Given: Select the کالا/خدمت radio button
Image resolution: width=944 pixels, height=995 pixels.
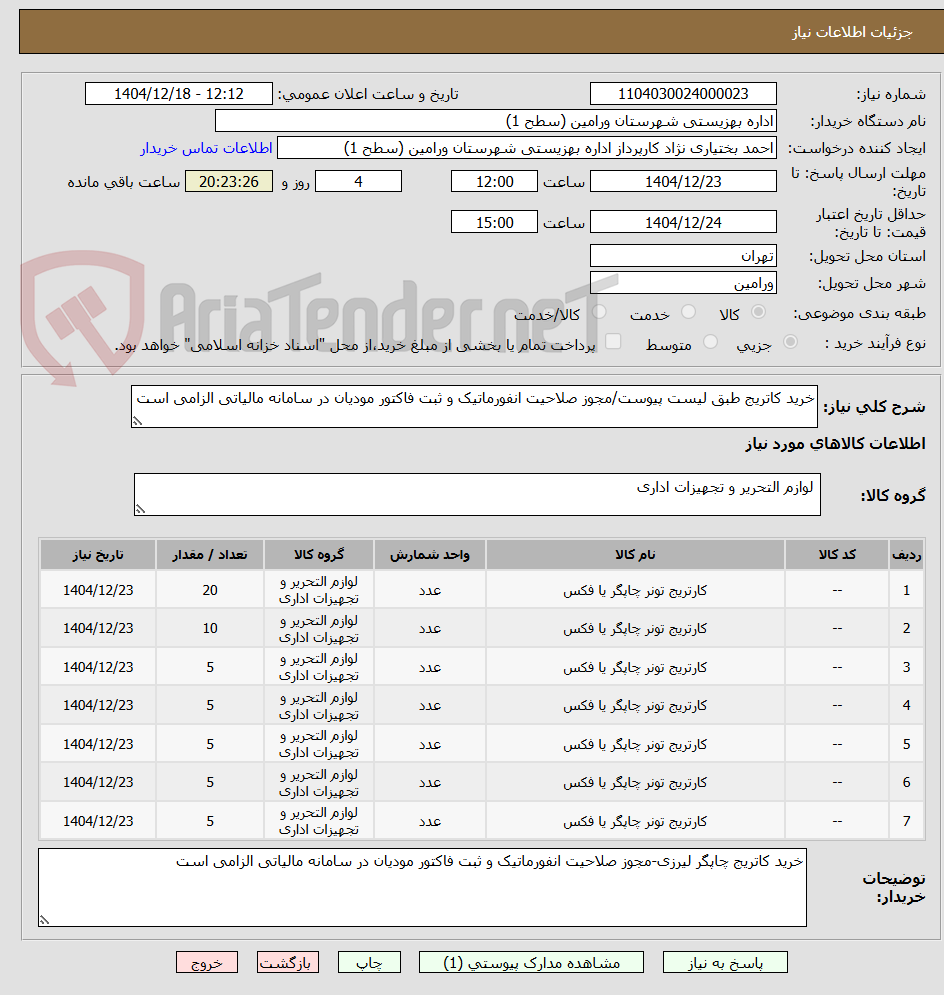Looking at the screenshot, I should click(x=600, y=312).
